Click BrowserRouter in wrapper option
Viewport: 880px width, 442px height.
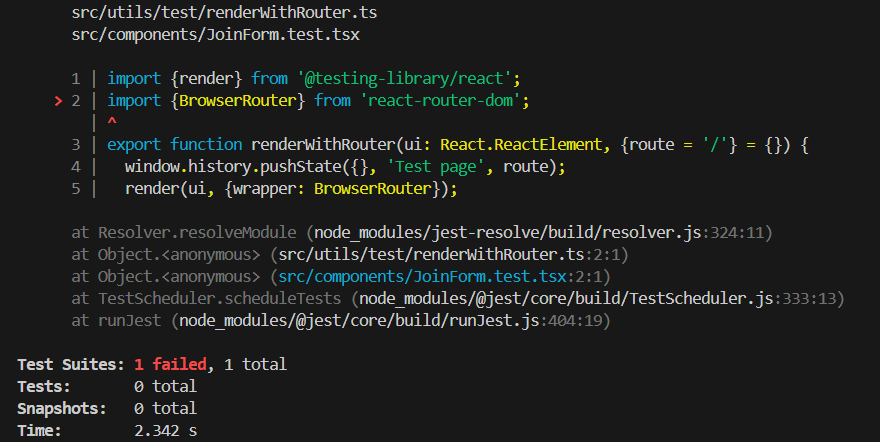[373, 189]
